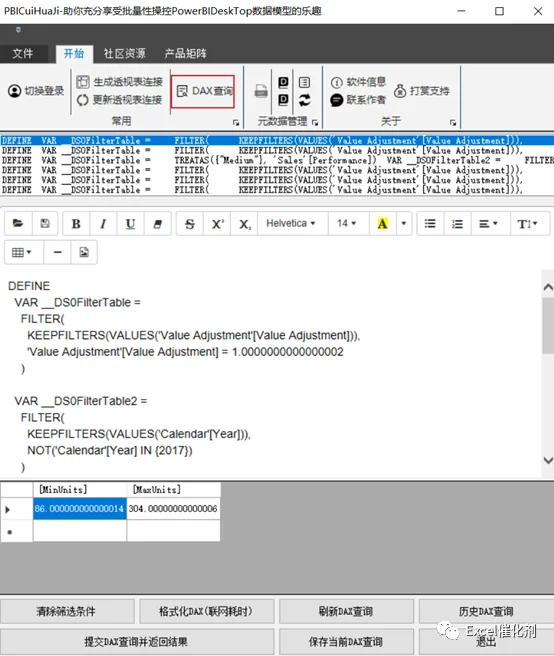Viewport: 554px width, 656px height.
Task: Toggle Italic text formatting
Action: pyautogui.click(x=103, y=224)
